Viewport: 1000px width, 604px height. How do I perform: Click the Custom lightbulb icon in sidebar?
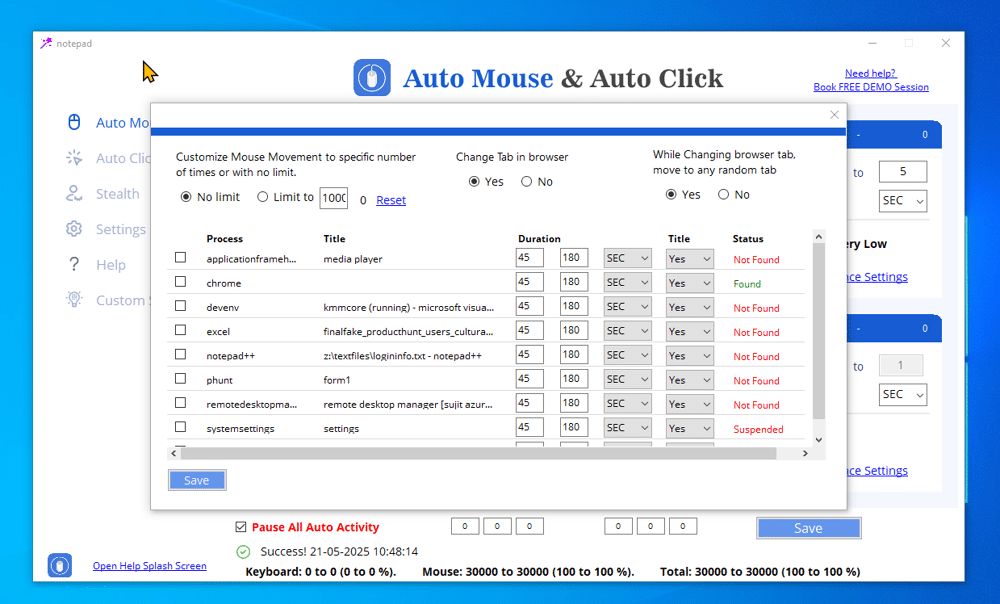[74, 300]
